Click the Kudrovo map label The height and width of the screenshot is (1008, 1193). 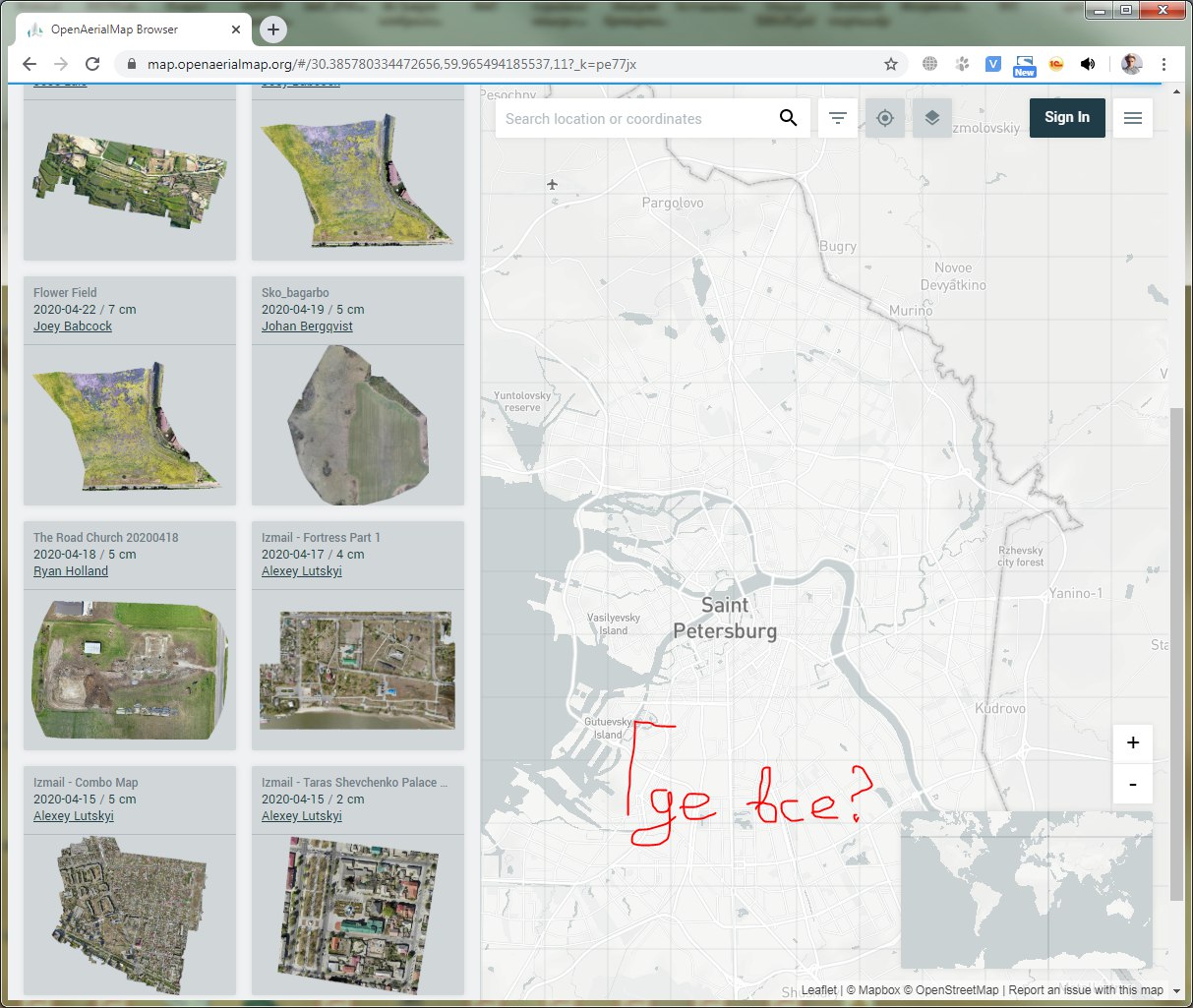1000,709
